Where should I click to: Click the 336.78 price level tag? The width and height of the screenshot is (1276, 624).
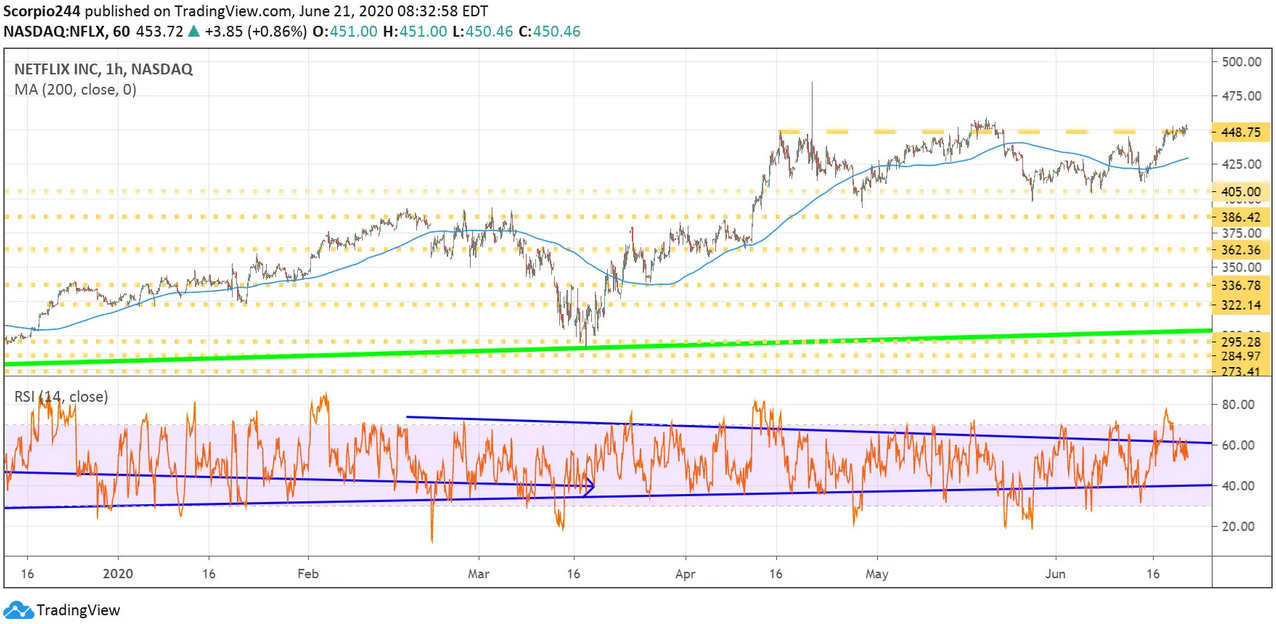pos(1239,285)
